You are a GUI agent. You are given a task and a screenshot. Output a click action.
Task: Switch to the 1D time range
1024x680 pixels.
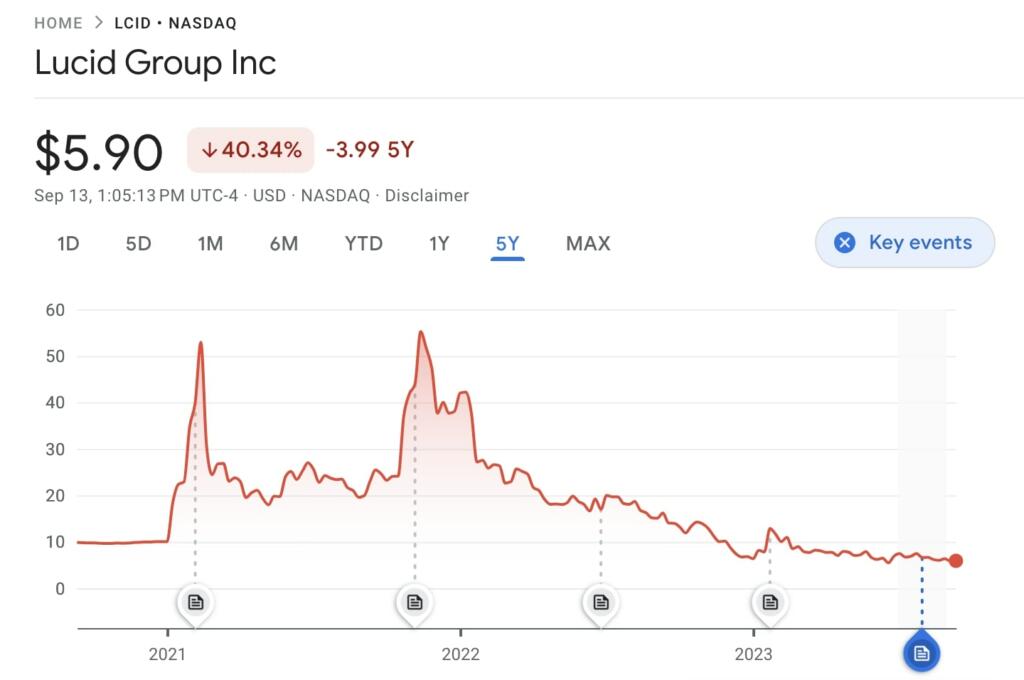[68, 243]
